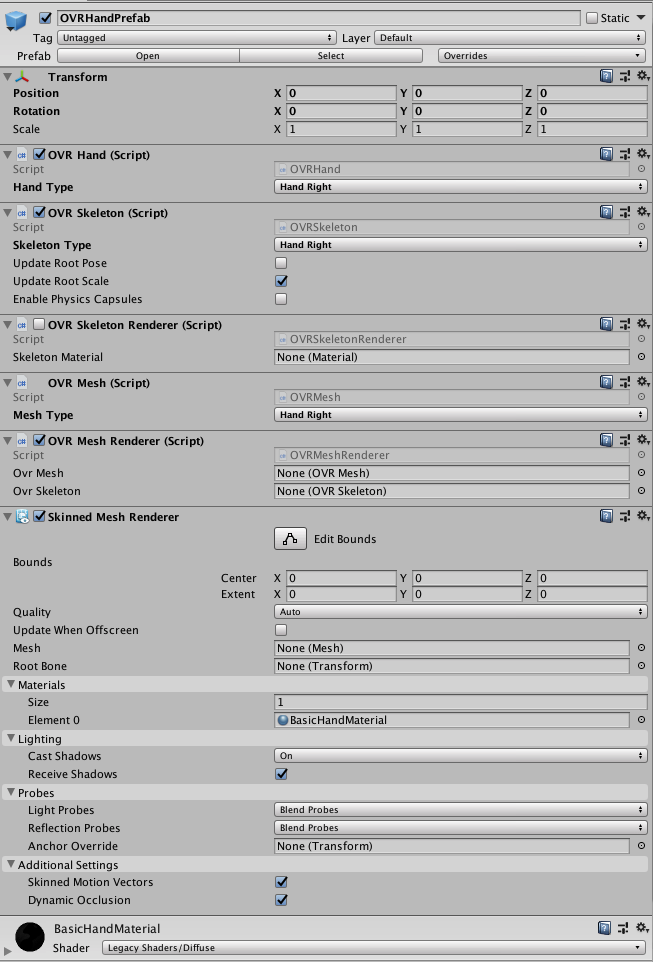Click the Element 0 BasicHandMaterial field
The width and height of the screenshot is (653, 962).
[x=452, y=720]
